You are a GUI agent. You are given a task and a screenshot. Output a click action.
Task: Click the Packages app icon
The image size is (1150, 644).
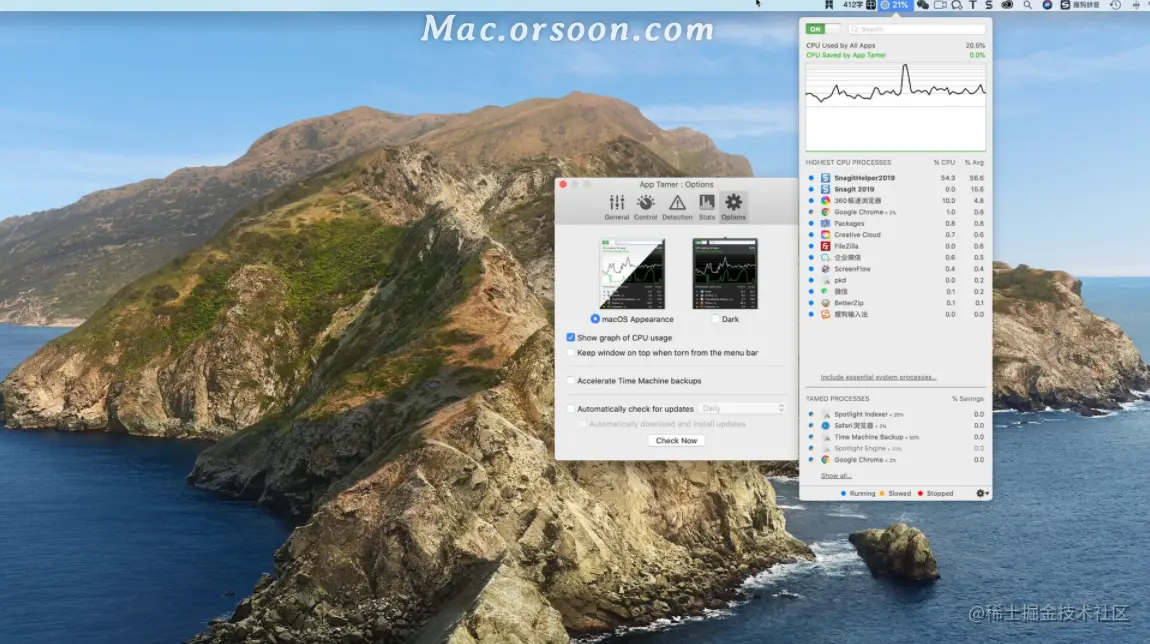(825, 223)
